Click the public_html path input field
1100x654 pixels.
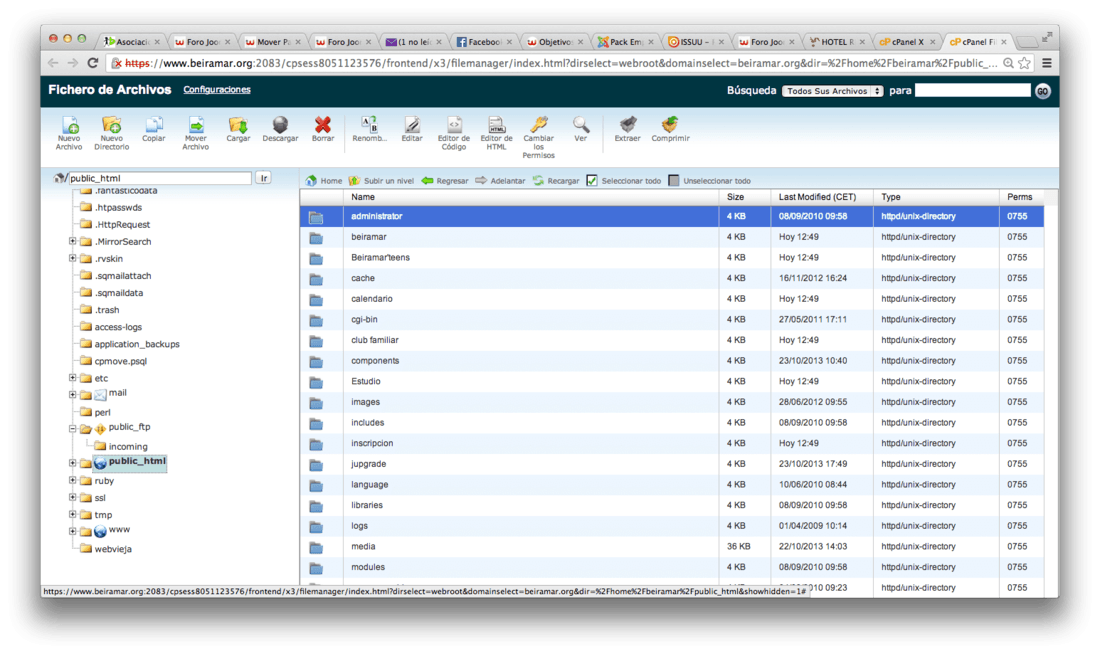click(x=159, y=178)
